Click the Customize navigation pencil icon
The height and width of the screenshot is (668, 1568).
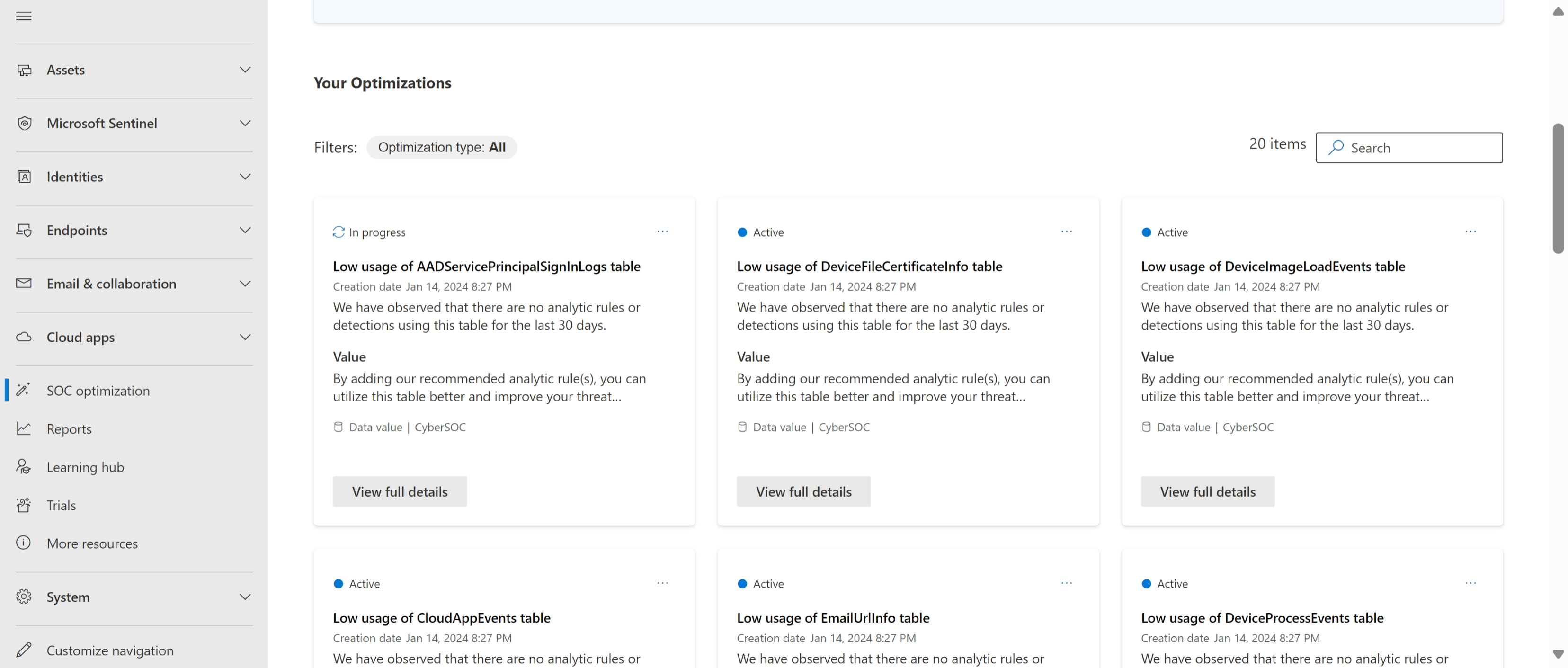[x=24, y=650]
